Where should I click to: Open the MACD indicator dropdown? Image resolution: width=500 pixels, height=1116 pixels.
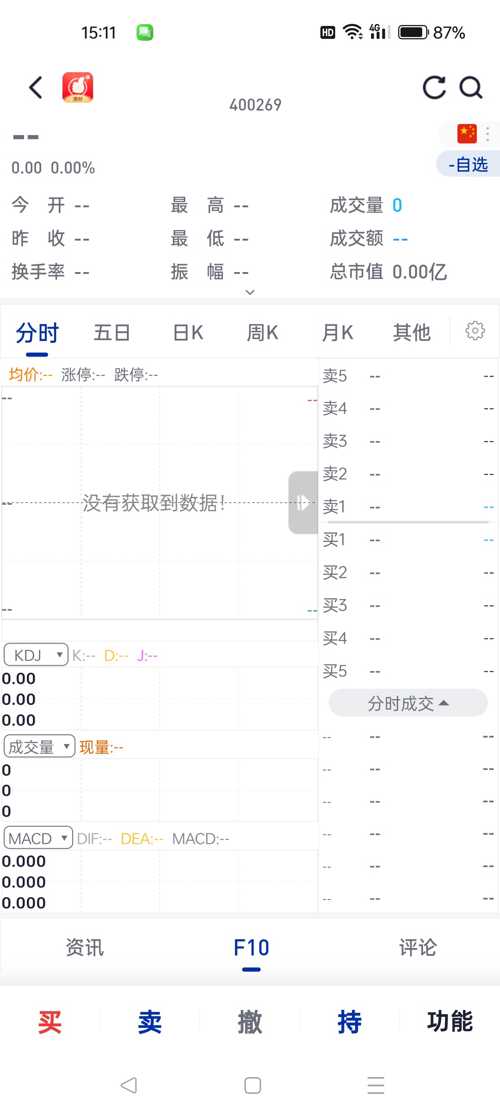point(38,838)
